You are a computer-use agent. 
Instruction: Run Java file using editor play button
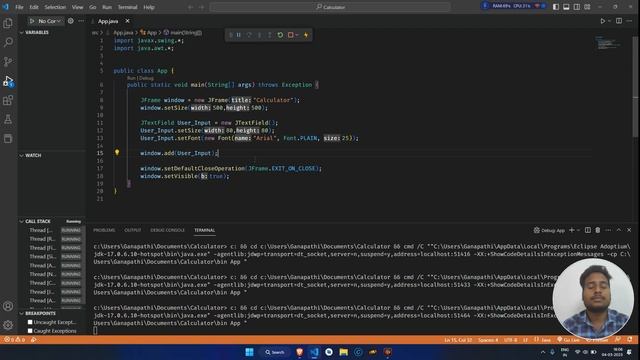point(602,21)
